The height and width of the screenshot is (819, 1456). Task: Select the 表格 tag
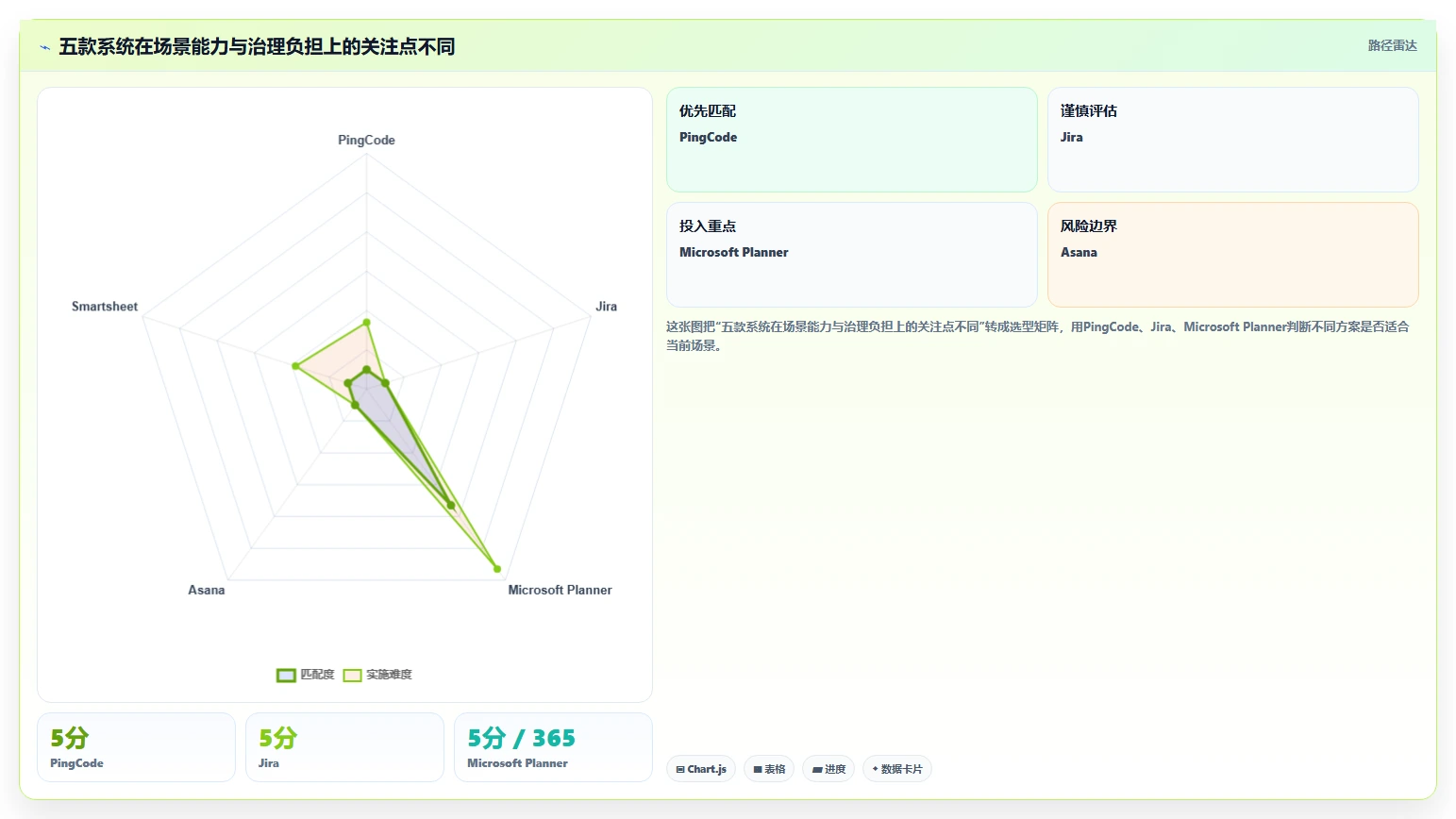pos(769,769)
